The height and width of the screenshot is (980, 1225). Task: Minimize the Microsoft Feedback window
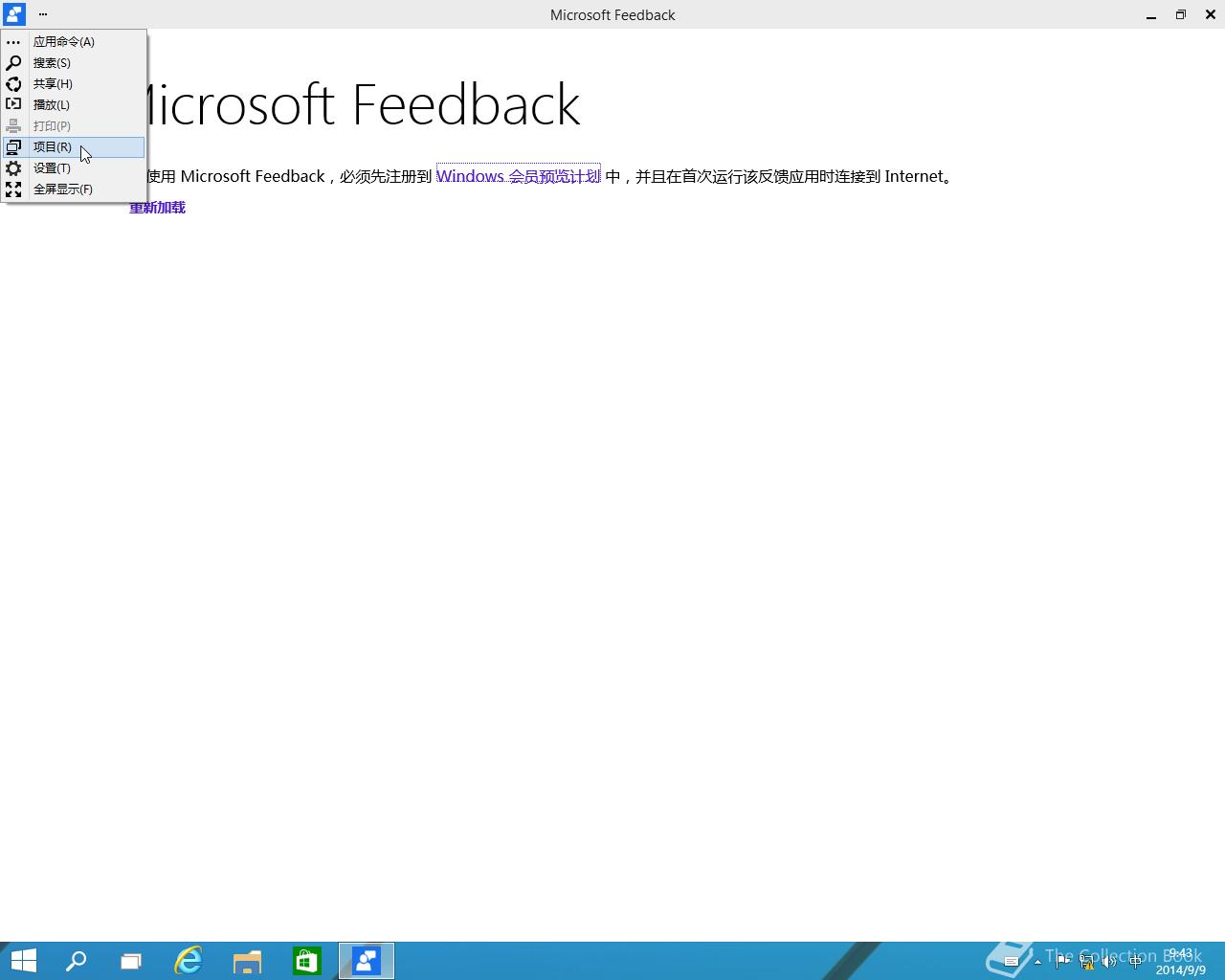(x=1151, y=14)
